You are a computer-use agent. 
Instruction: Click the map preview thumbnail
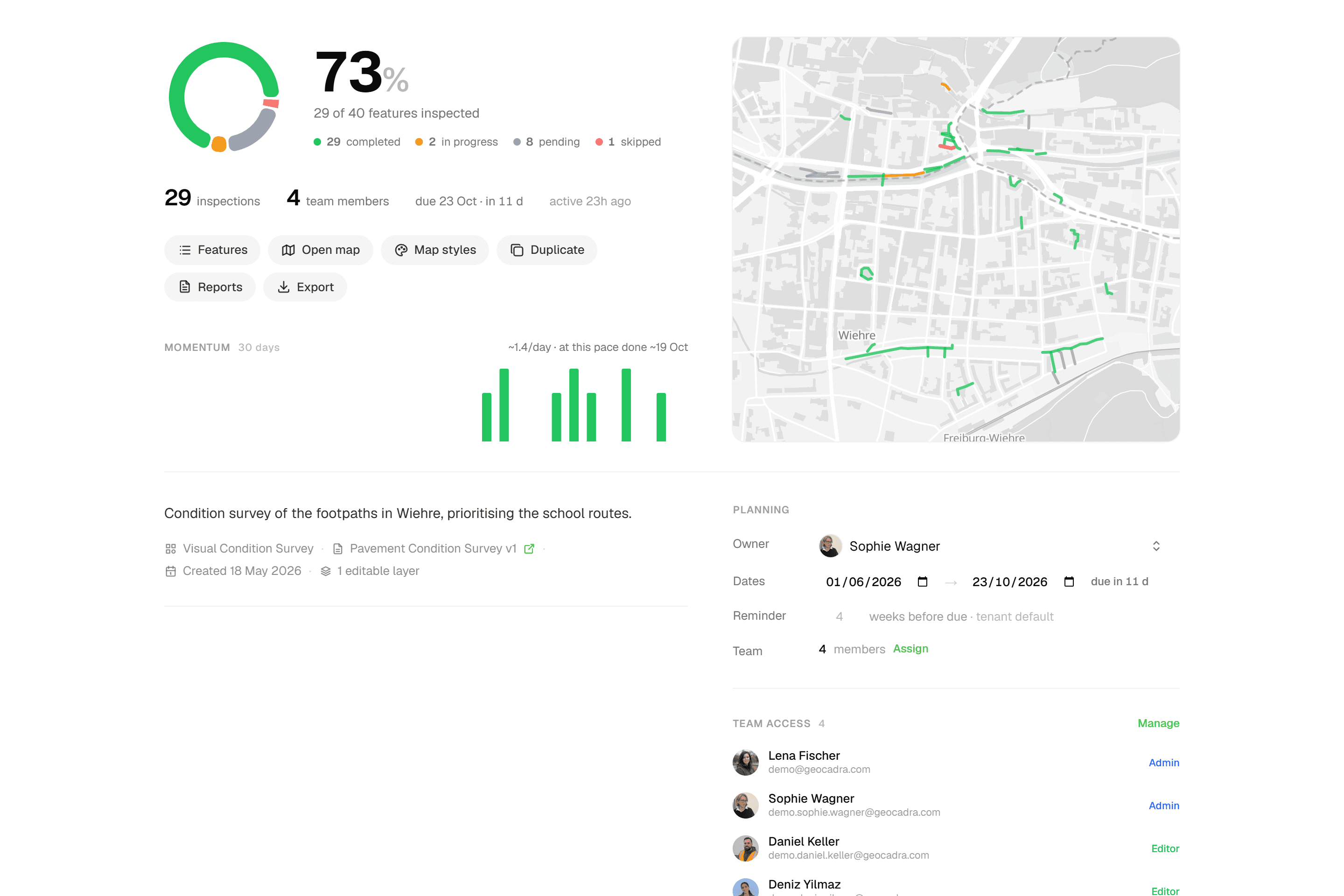(x=956, y=239)
